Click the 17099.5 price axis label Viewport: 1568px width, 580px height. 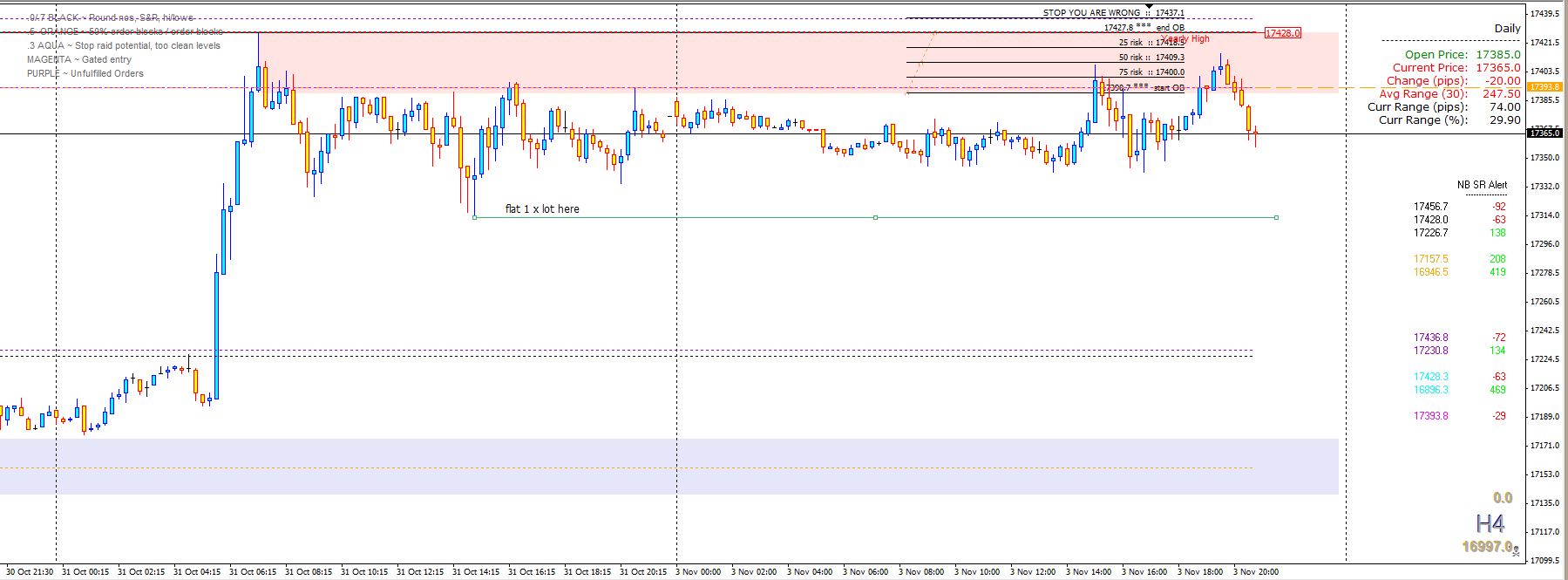pos(1544,560)
